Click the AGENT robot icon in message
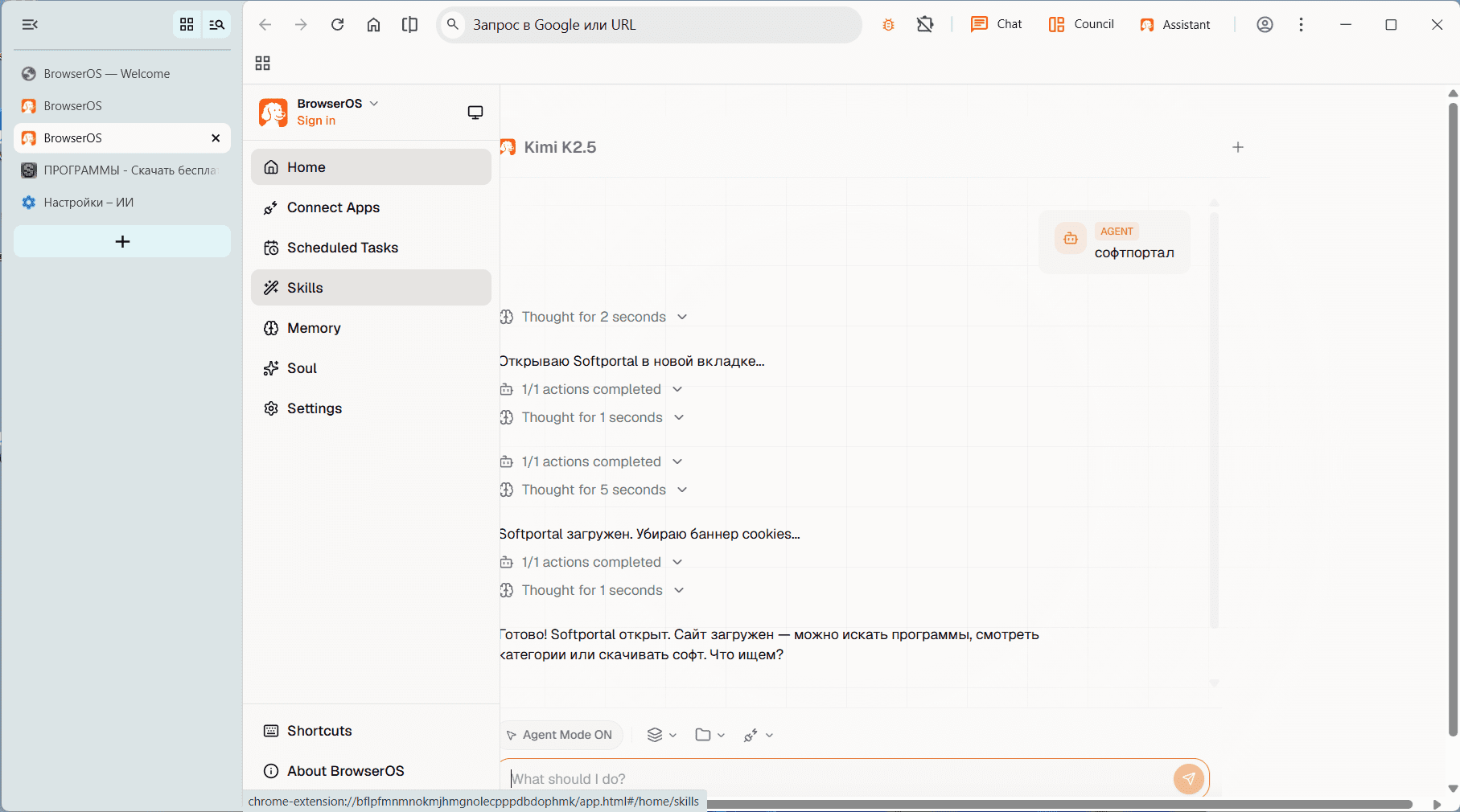The height and width of the screenshot is (812, 1460). tap(1071, 238)
